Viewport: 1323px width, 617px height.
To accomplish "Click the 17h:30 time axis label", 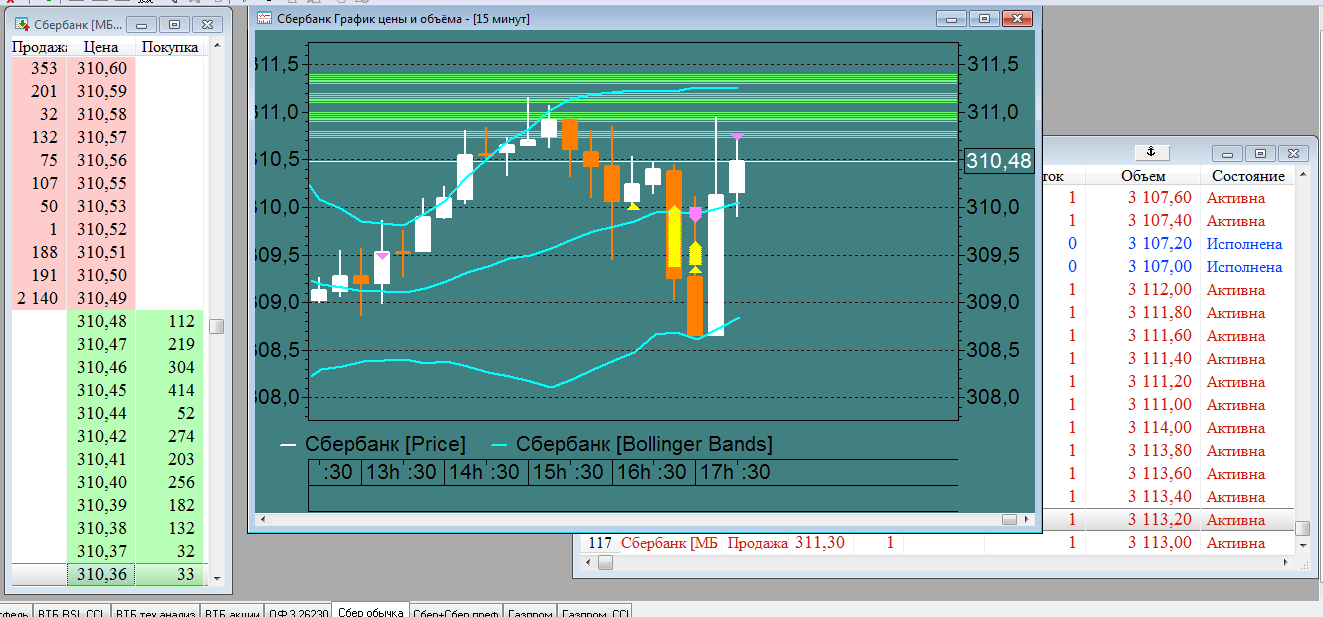I will click(735, 472).
